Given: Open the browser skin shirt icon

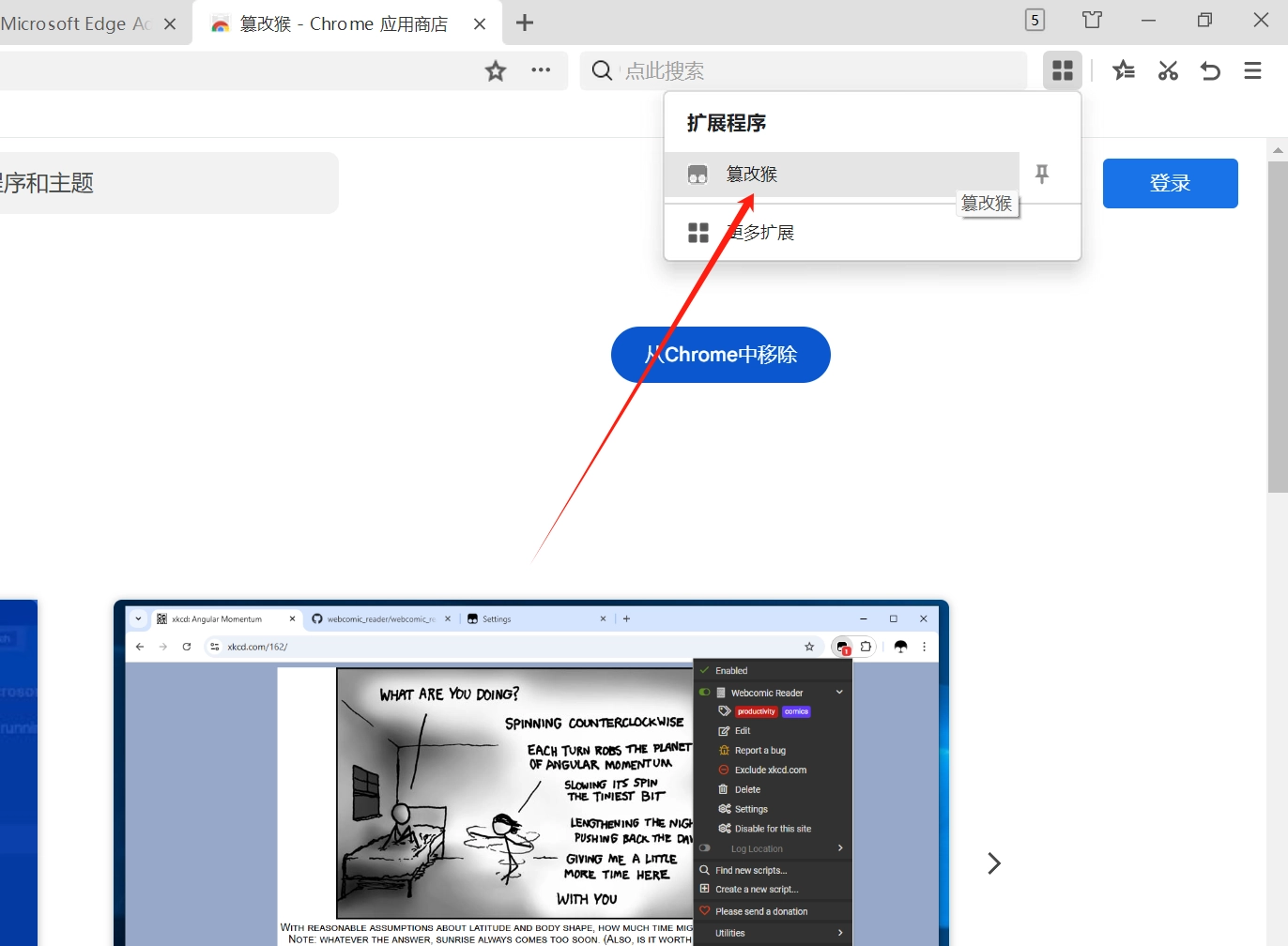Looking at the screenshot, I should pyautogui.click(x=1092, y=20).
